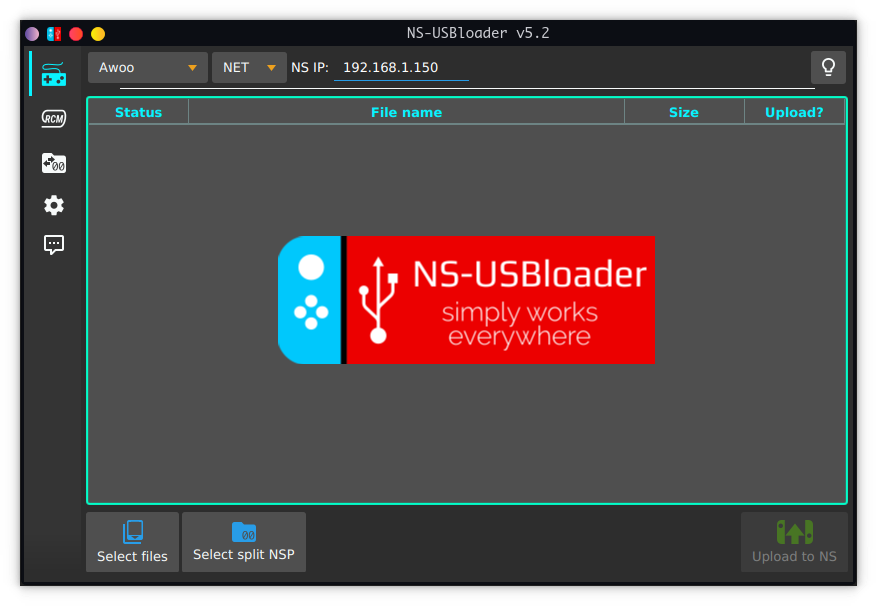The image size is (877, 606).
Task: Select the gamepad games mode icon
Action: coord(53,73)
